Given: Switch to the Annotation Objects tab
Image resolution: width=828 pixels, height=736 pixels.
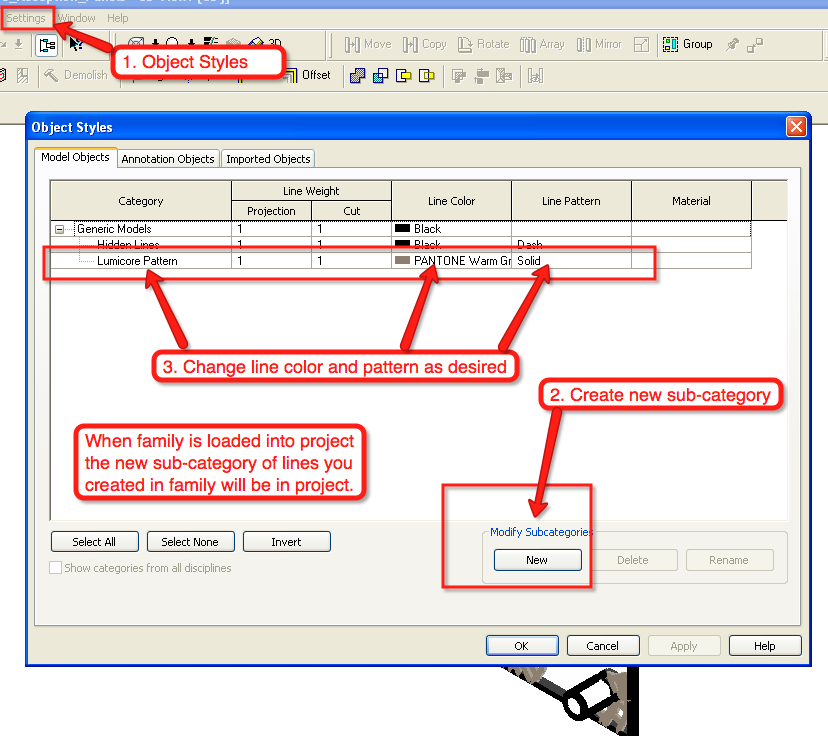Looking at the screenshot, I should click(x=168, y=159).
